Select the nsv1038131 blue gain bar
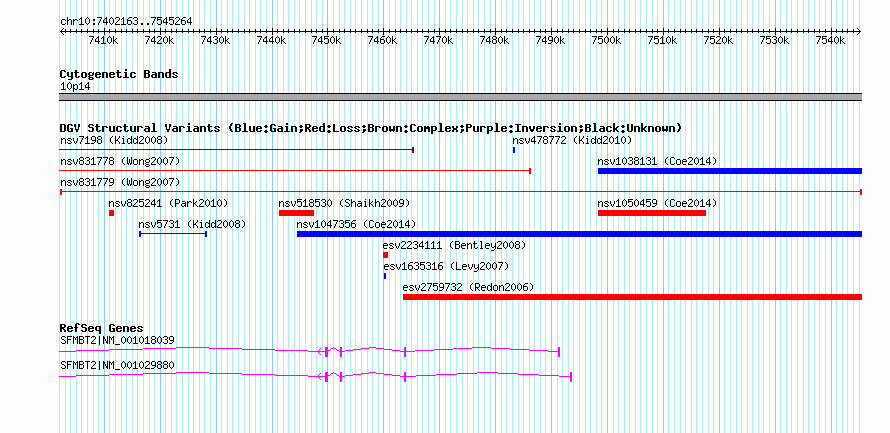 point(730,171)
